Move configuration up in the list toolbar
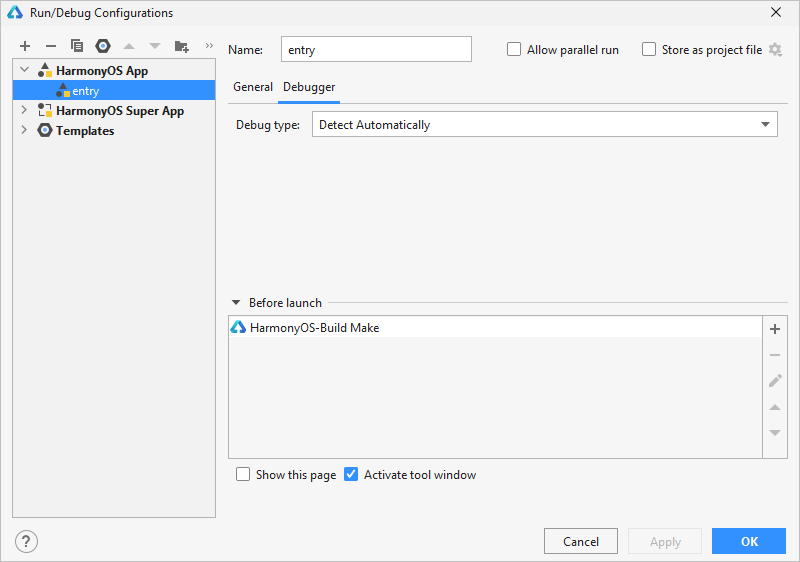The width and height of the screenshot is (800, 562). pos(129,46)
